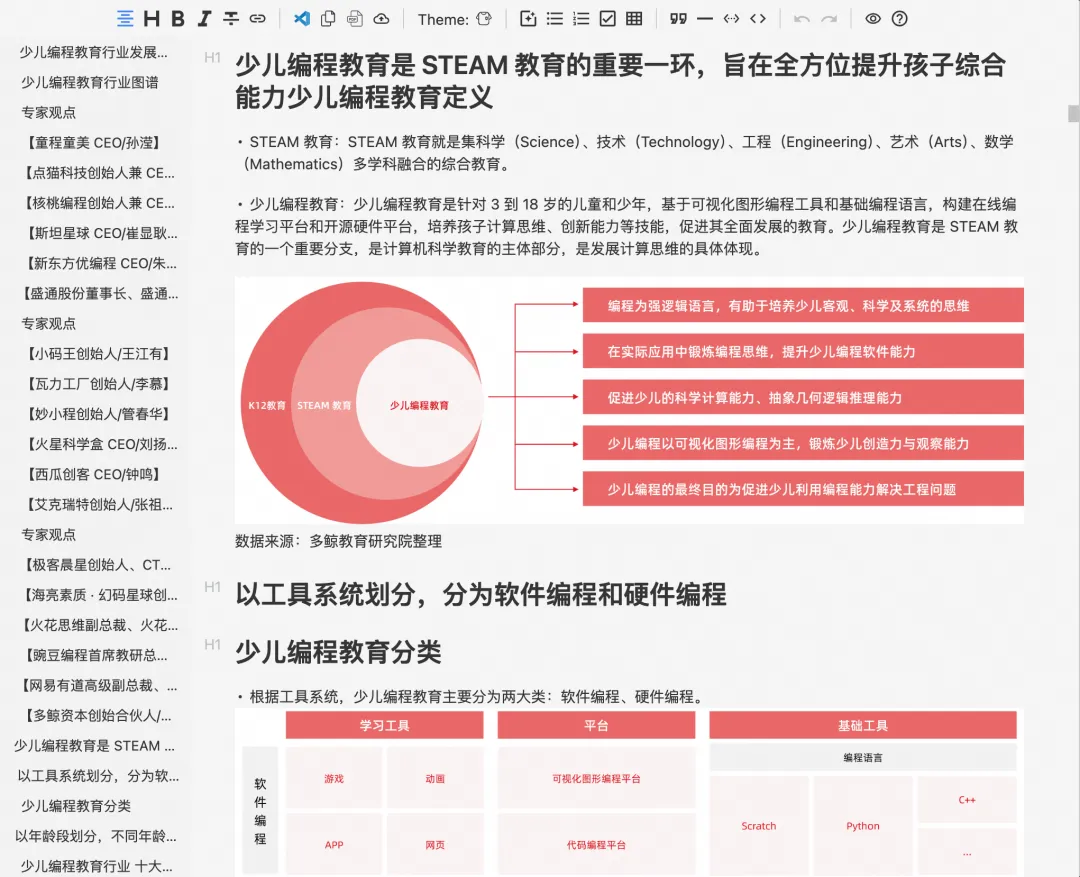1080x877 pixels.
Task: Click the Undo arrow button
Action: [800, 19]
